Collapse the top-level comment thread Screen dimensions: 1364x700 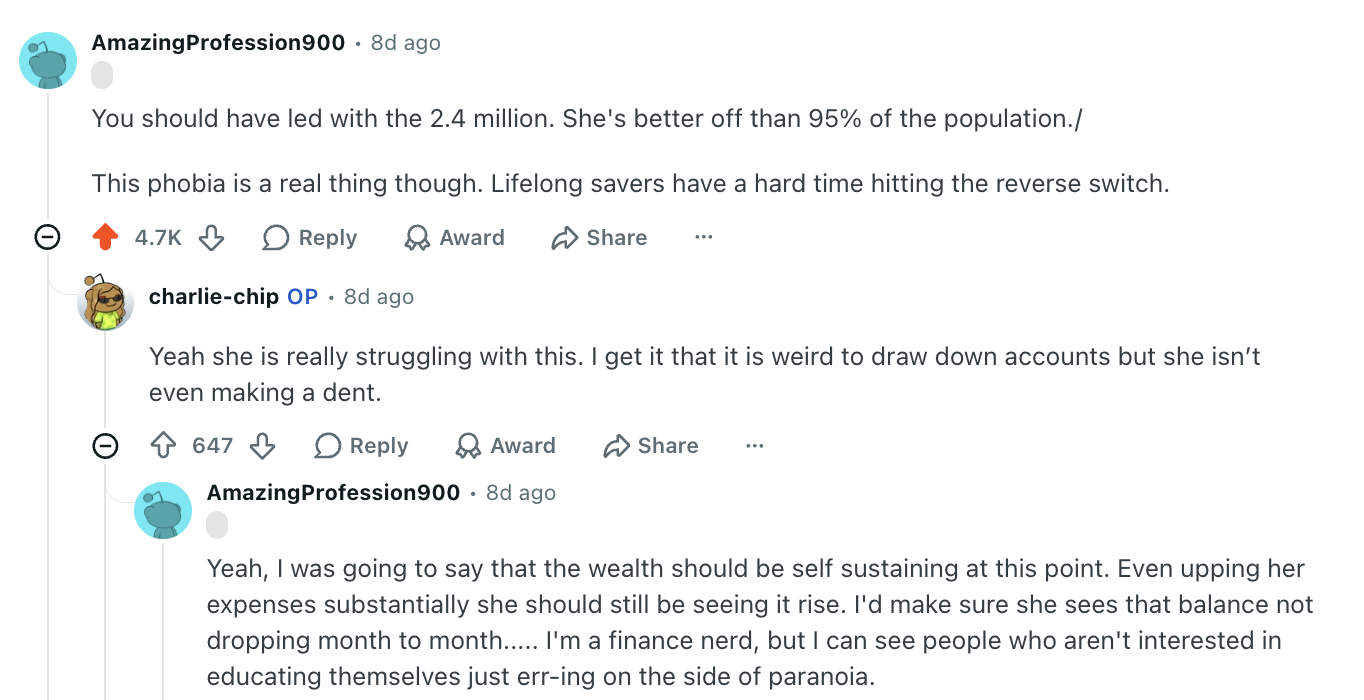(x=47, y=238)
